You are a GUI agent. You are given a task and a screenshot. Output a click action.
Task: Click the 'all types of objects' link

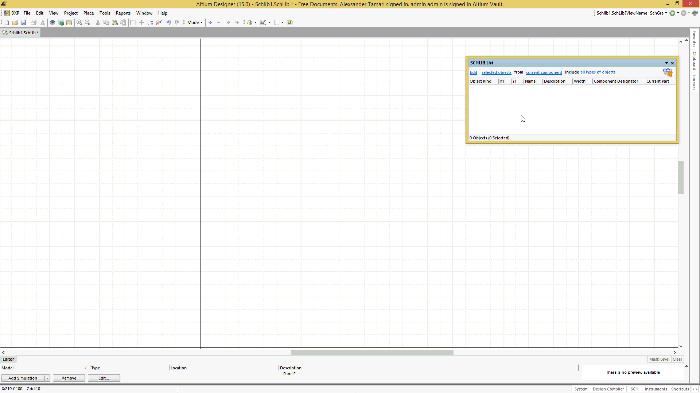click(597, 72)
